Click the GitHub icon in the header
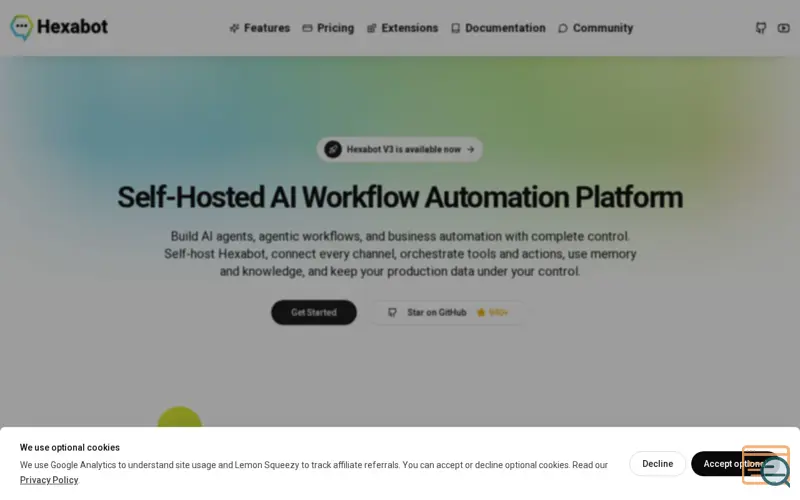Viewport: 800px width, 500px height. 761,28
